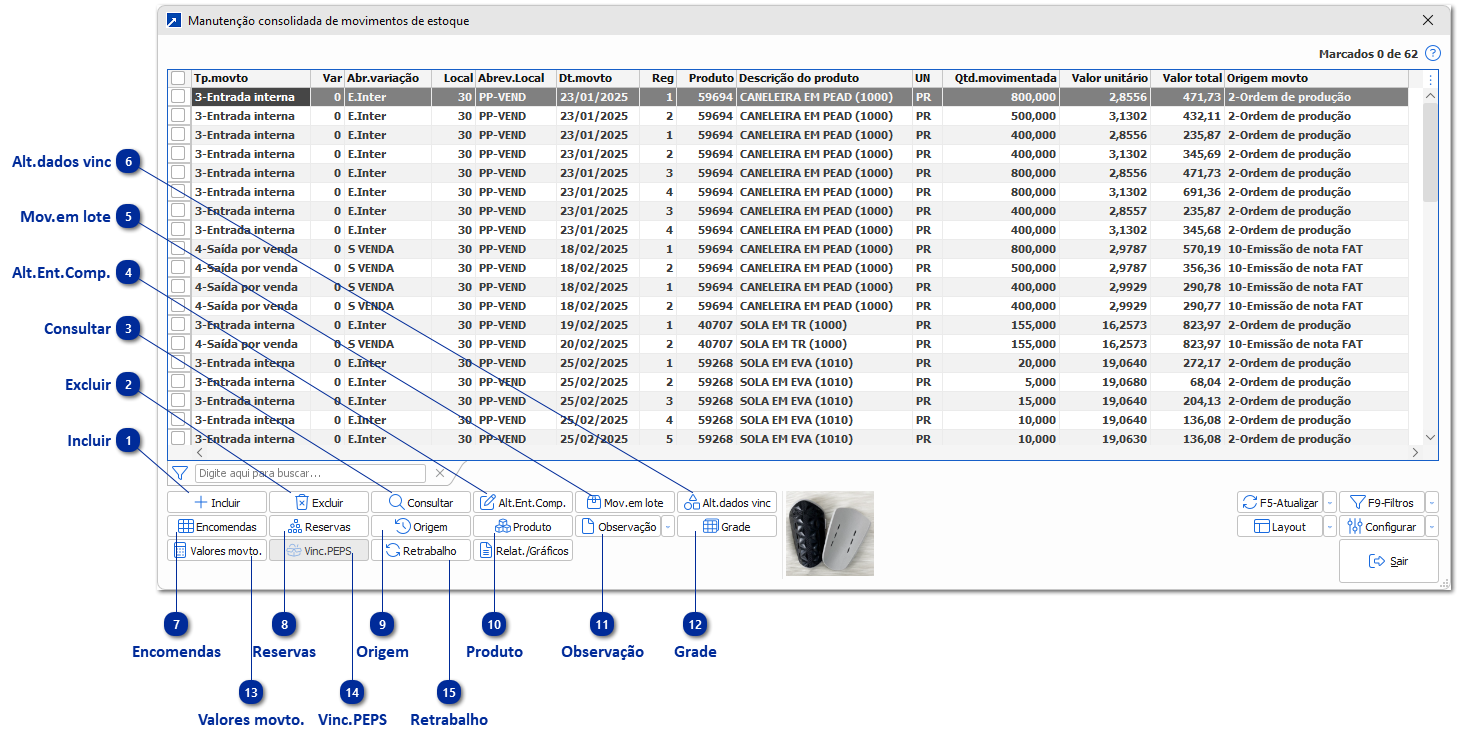Viewport: 1460px width, 746px height.
Task: Check the first row checkbox in grid
Action: (178, 97)
